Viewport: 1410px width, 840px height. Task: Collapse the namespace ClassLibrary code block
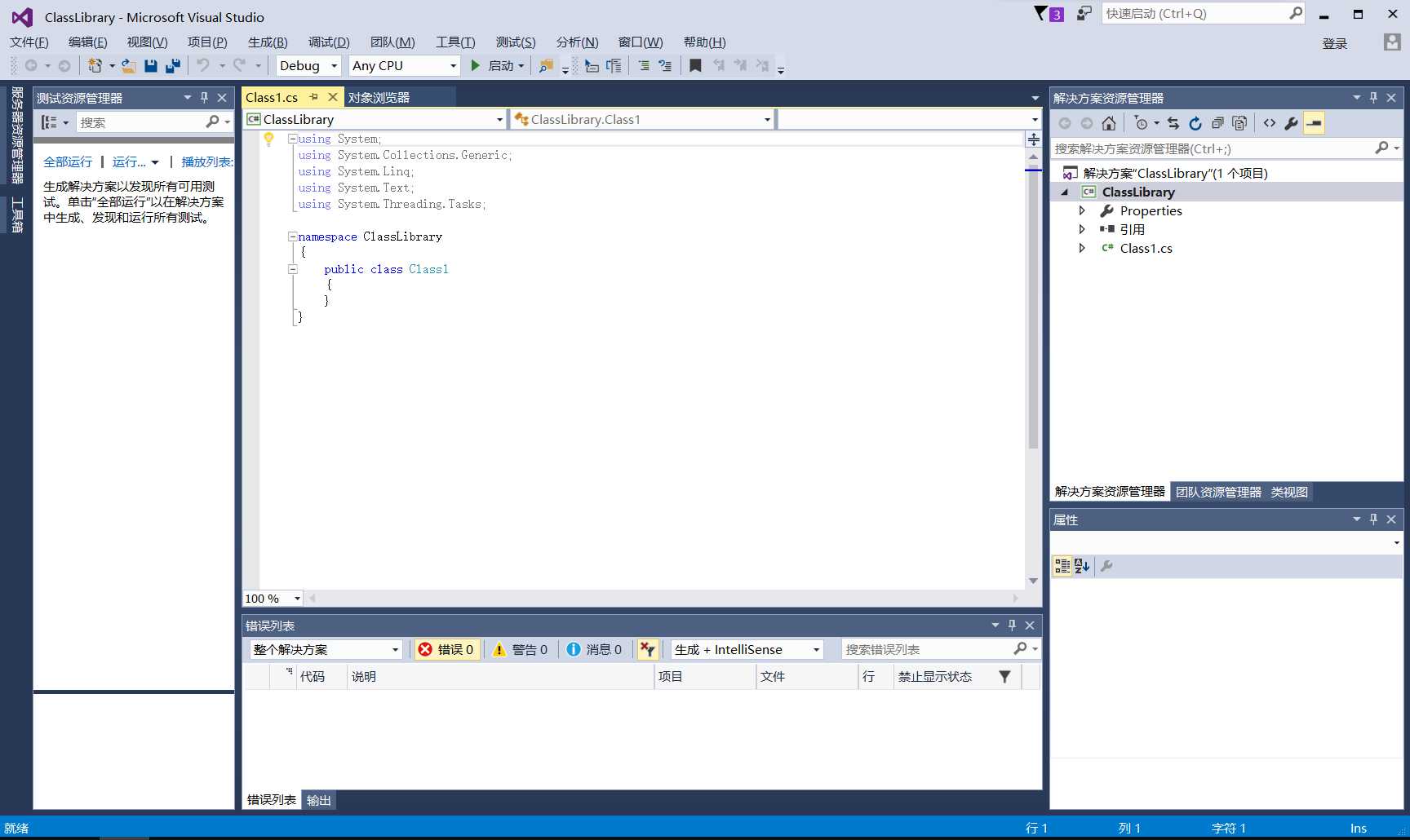(292, 237)
